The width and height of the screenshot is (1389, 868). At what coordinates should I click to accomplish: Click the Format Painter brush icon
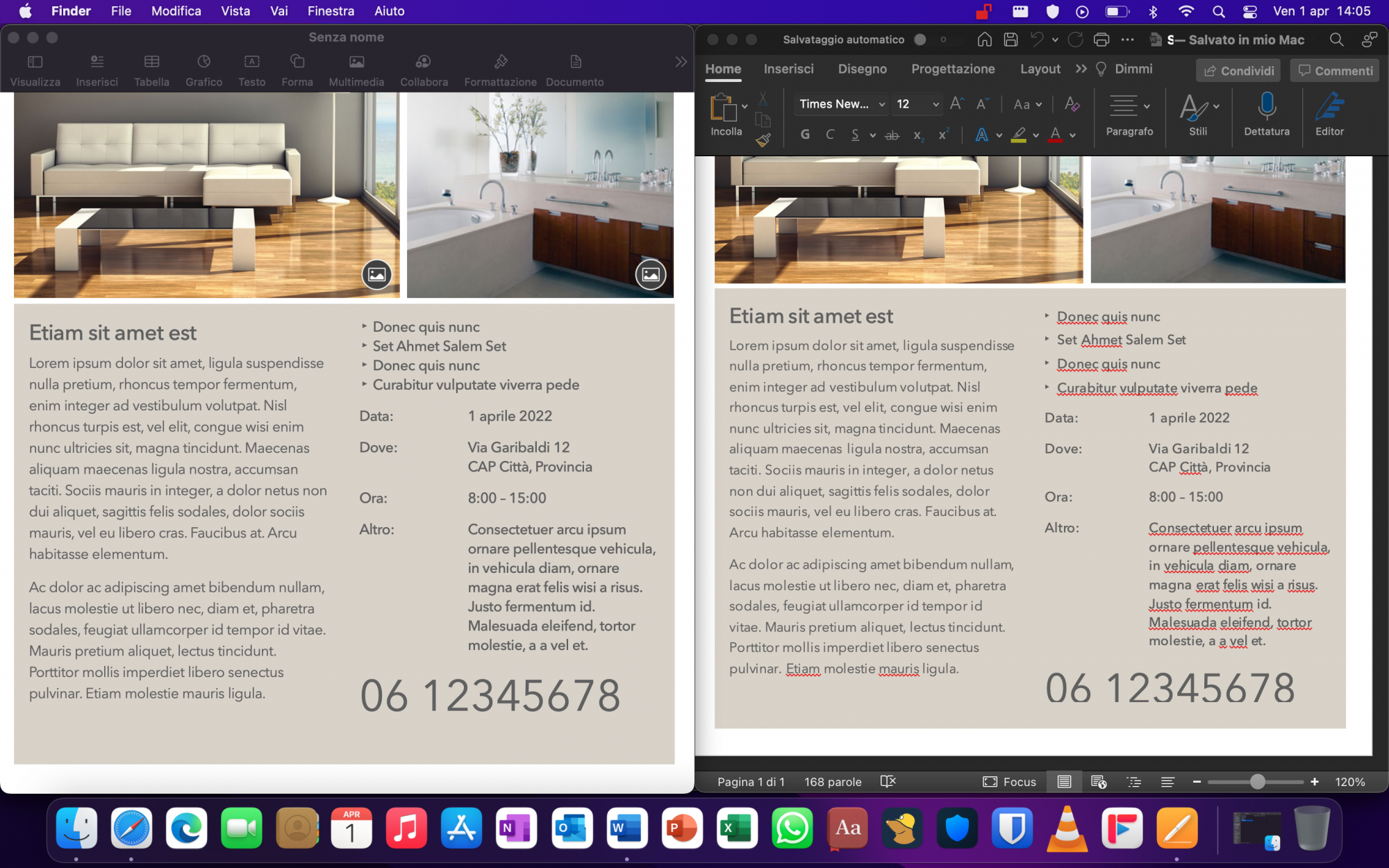763,140
